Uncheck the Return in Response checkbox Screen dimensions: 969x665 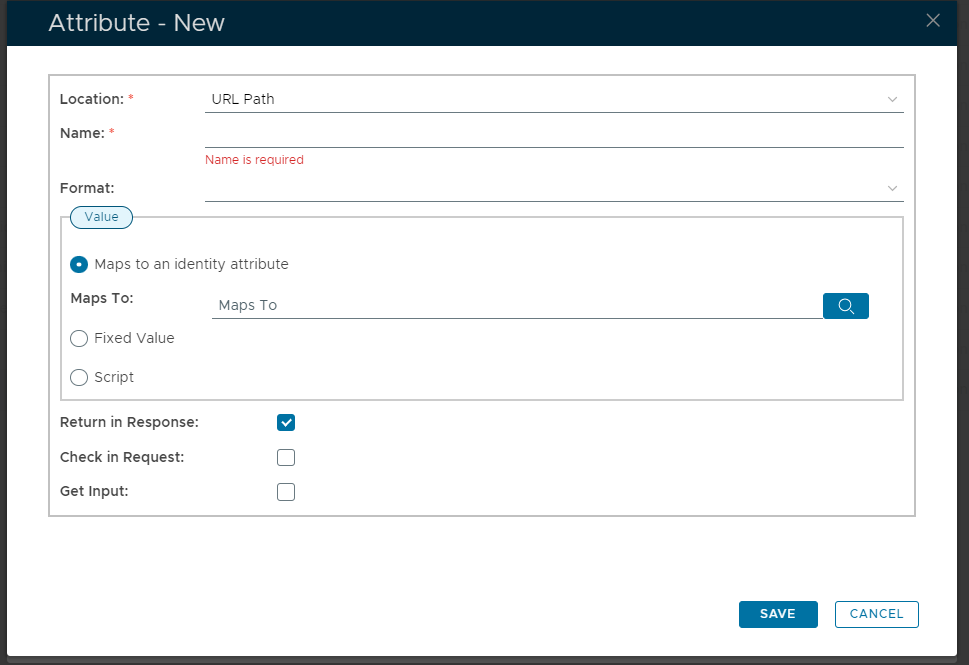pos(286,422)
